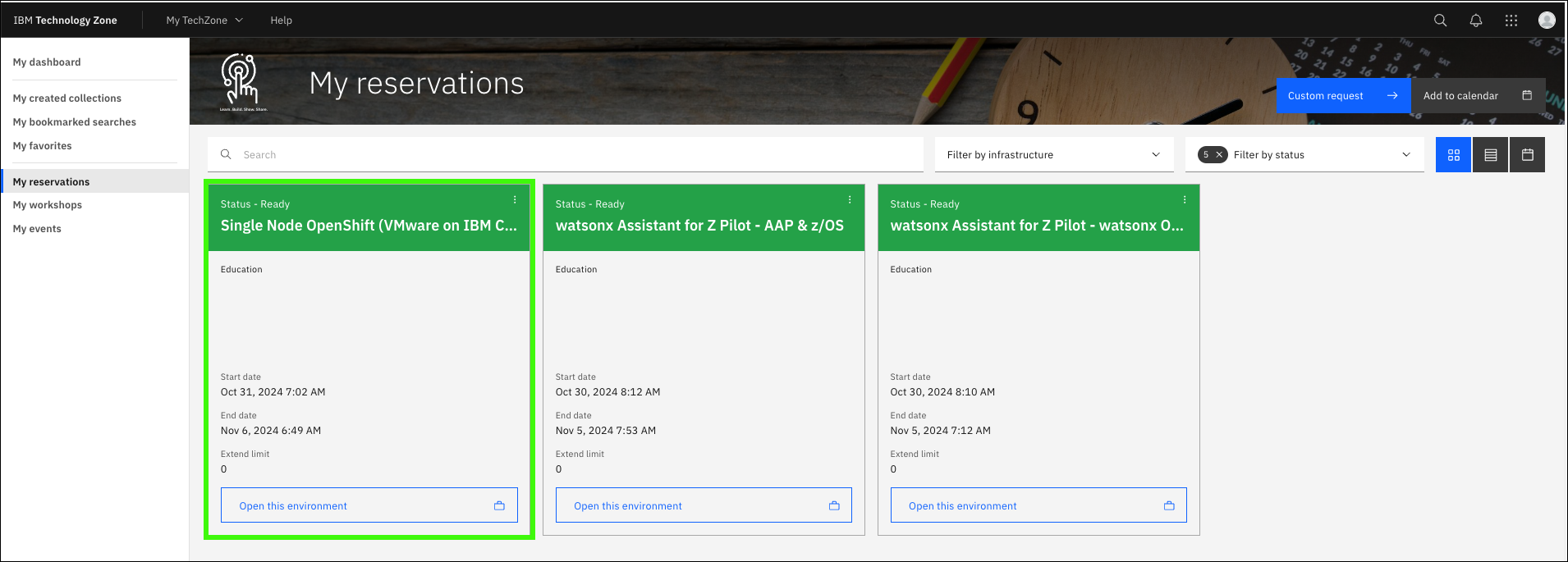Viewport: 1568px width, 562px height.
Task: Open the notifications bell
Action: pyautogui.click(x=1475, y=21)
